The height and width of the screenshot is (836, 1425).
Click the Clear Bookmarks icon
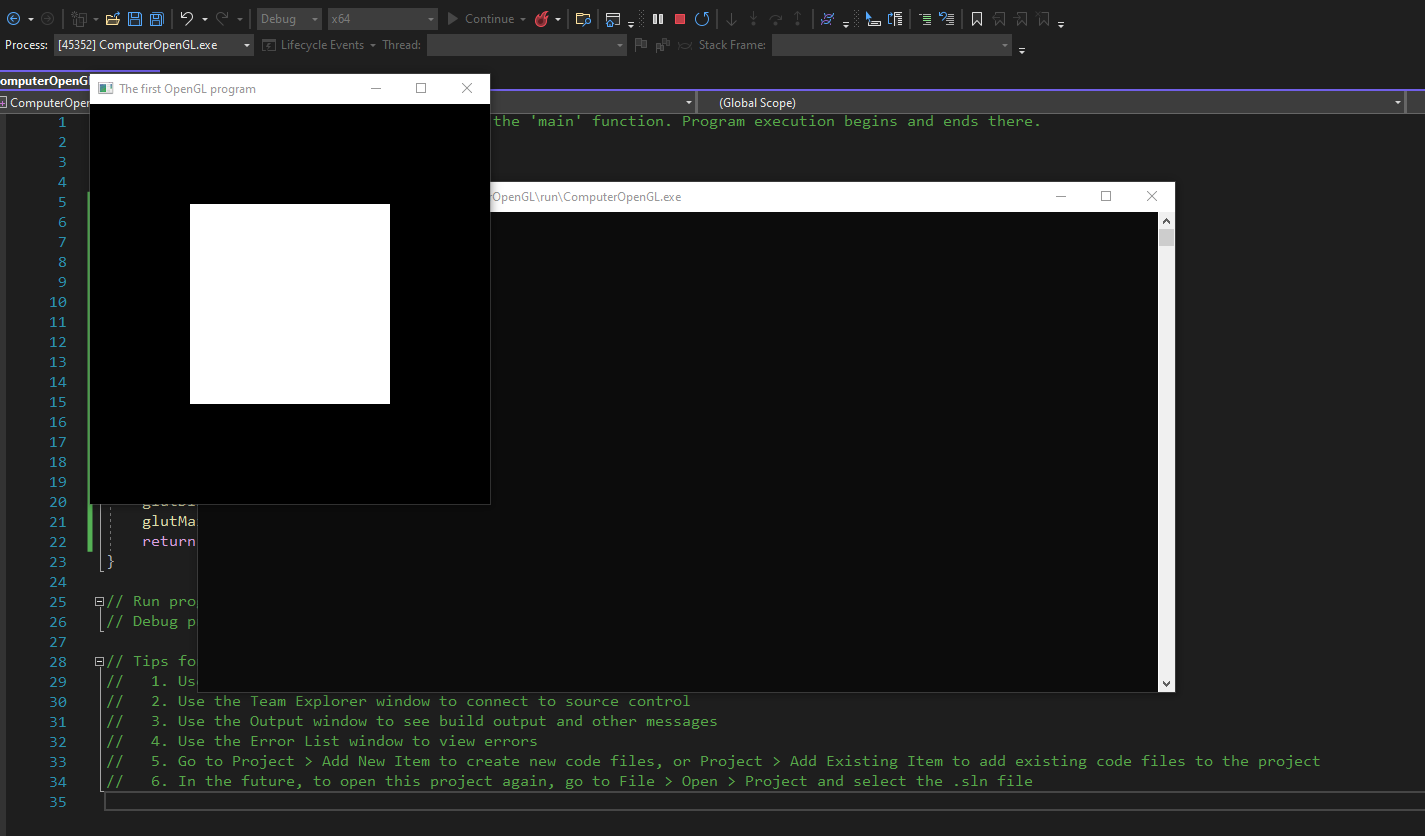(x=1043, y=19)
